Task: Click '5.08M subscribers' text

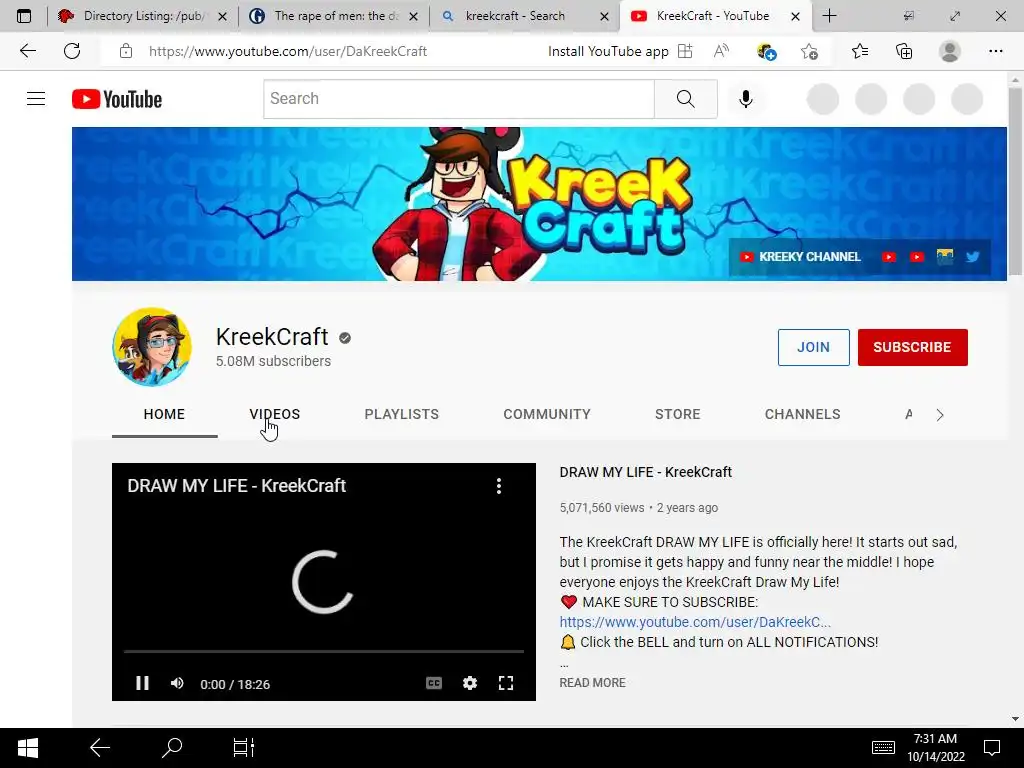Action: tap(274, 361)
